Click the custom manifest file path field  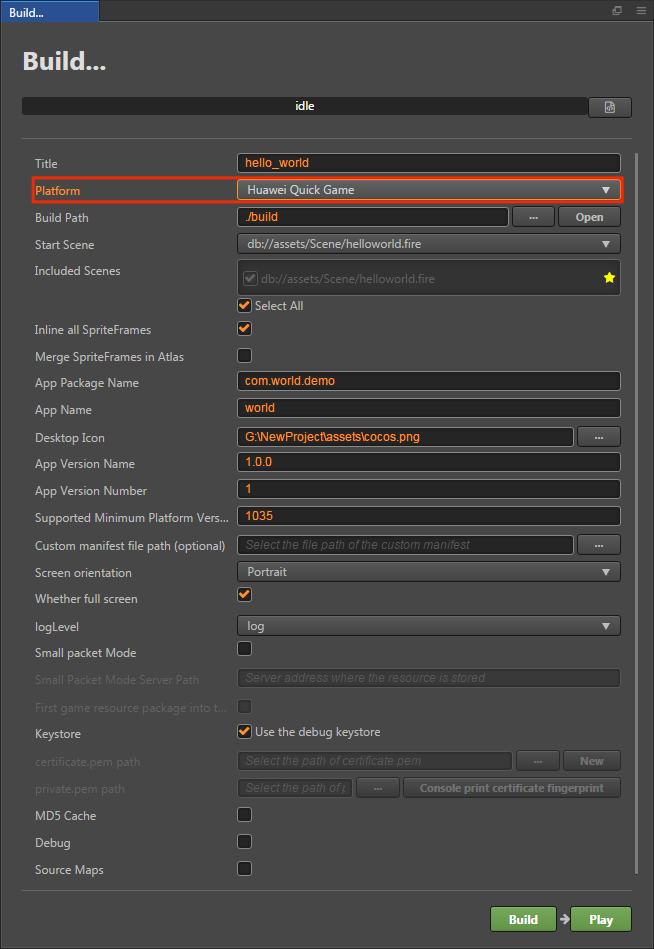[x=405, y=545]
